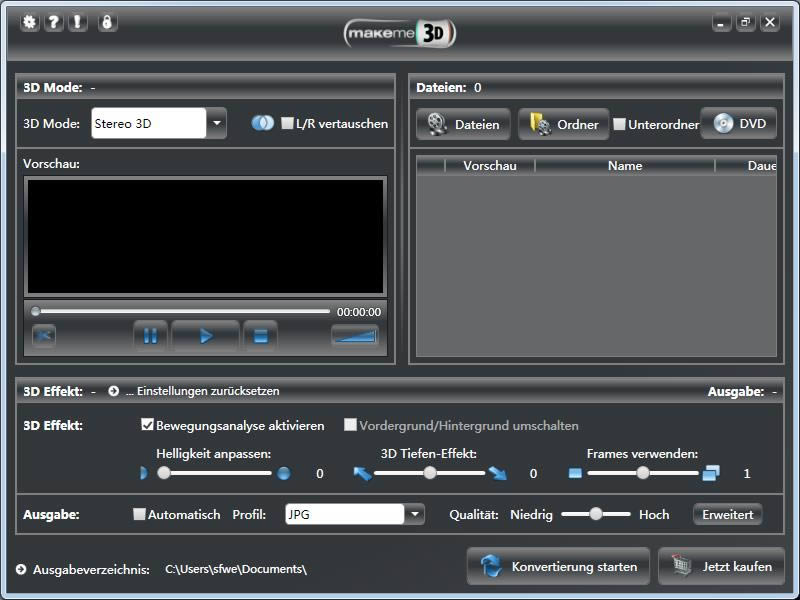800x600 pixels.
Task: Add files with the Dateien button
Action: pyautogui.click(x=463, y=124)
